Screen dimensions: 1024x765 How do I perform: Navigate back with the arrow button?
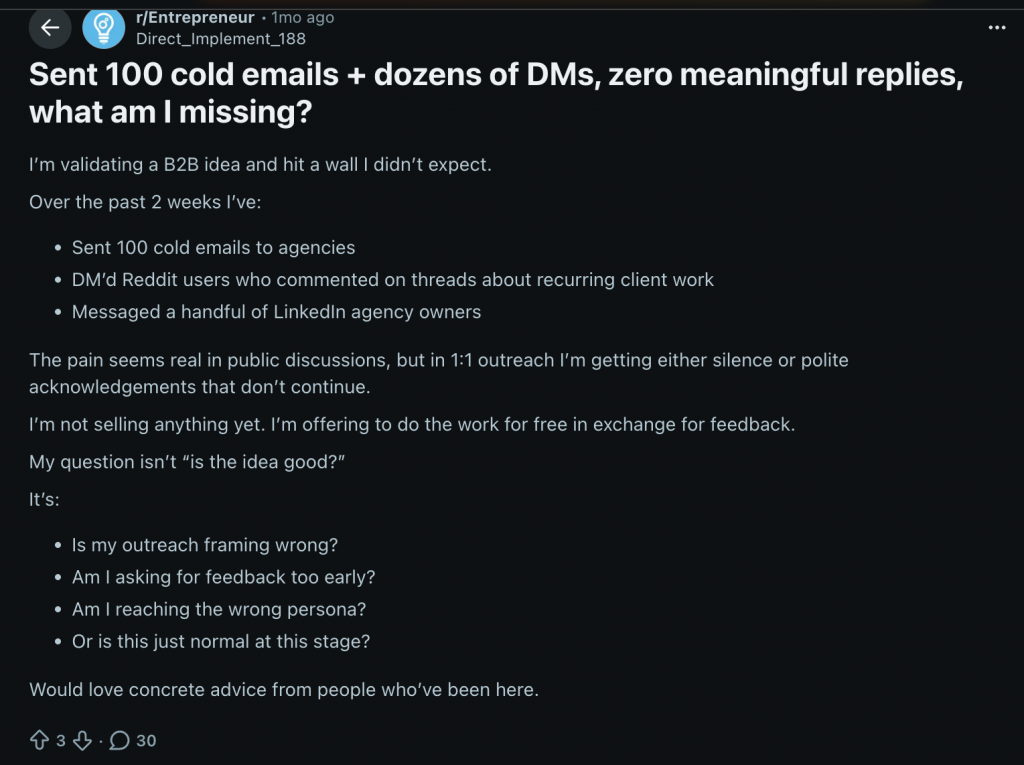click(50, 28)
